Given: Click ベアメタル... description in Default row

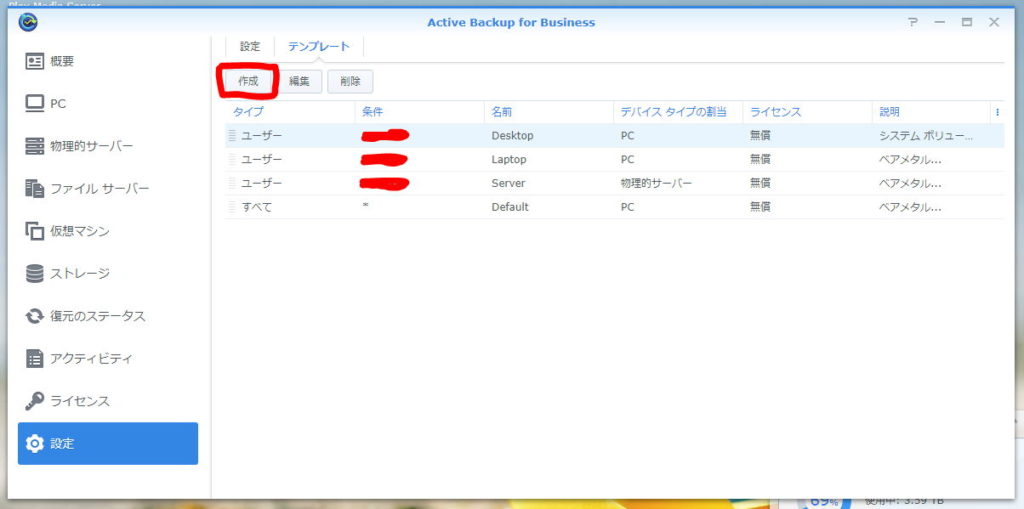Looking at the screenshot, I should [x=910, y=207].
